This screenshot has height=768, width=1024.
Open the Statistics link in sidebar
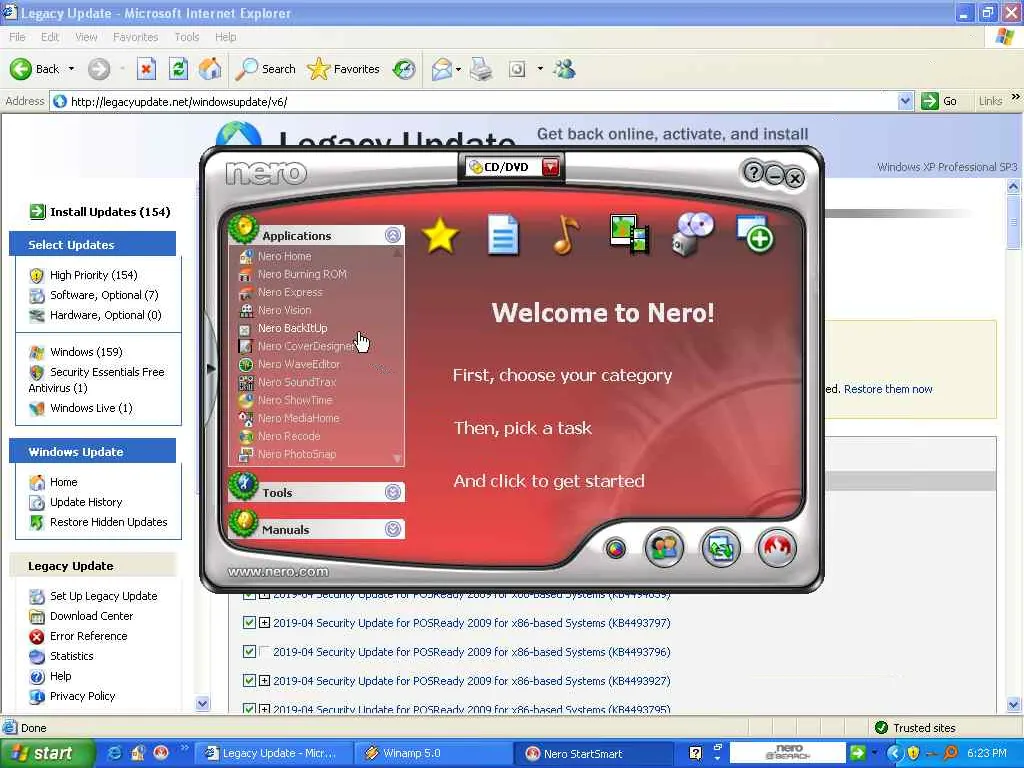(x=72, y=656)
